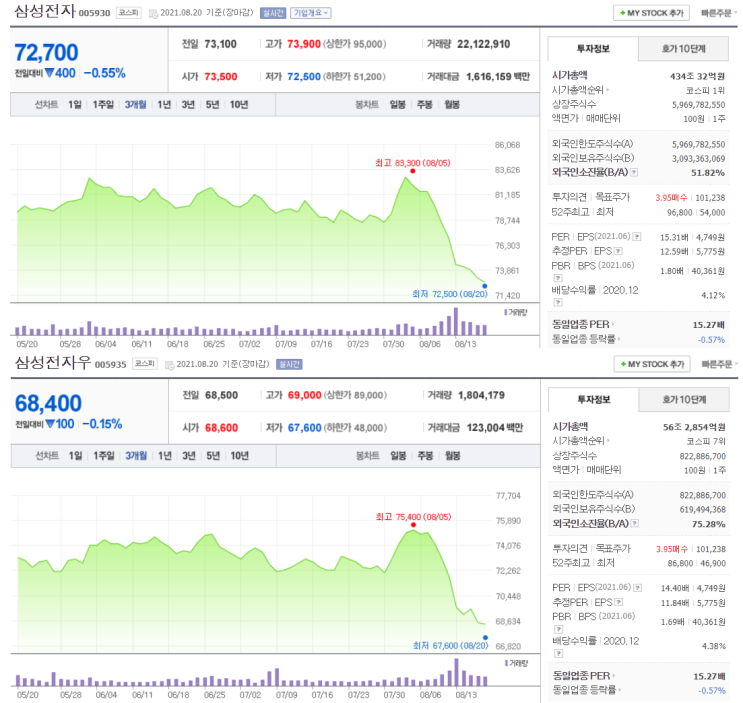Show 10년 range on 삼성전자 chart
Screen dimensions: 743x703
click(x=239, y=105)
